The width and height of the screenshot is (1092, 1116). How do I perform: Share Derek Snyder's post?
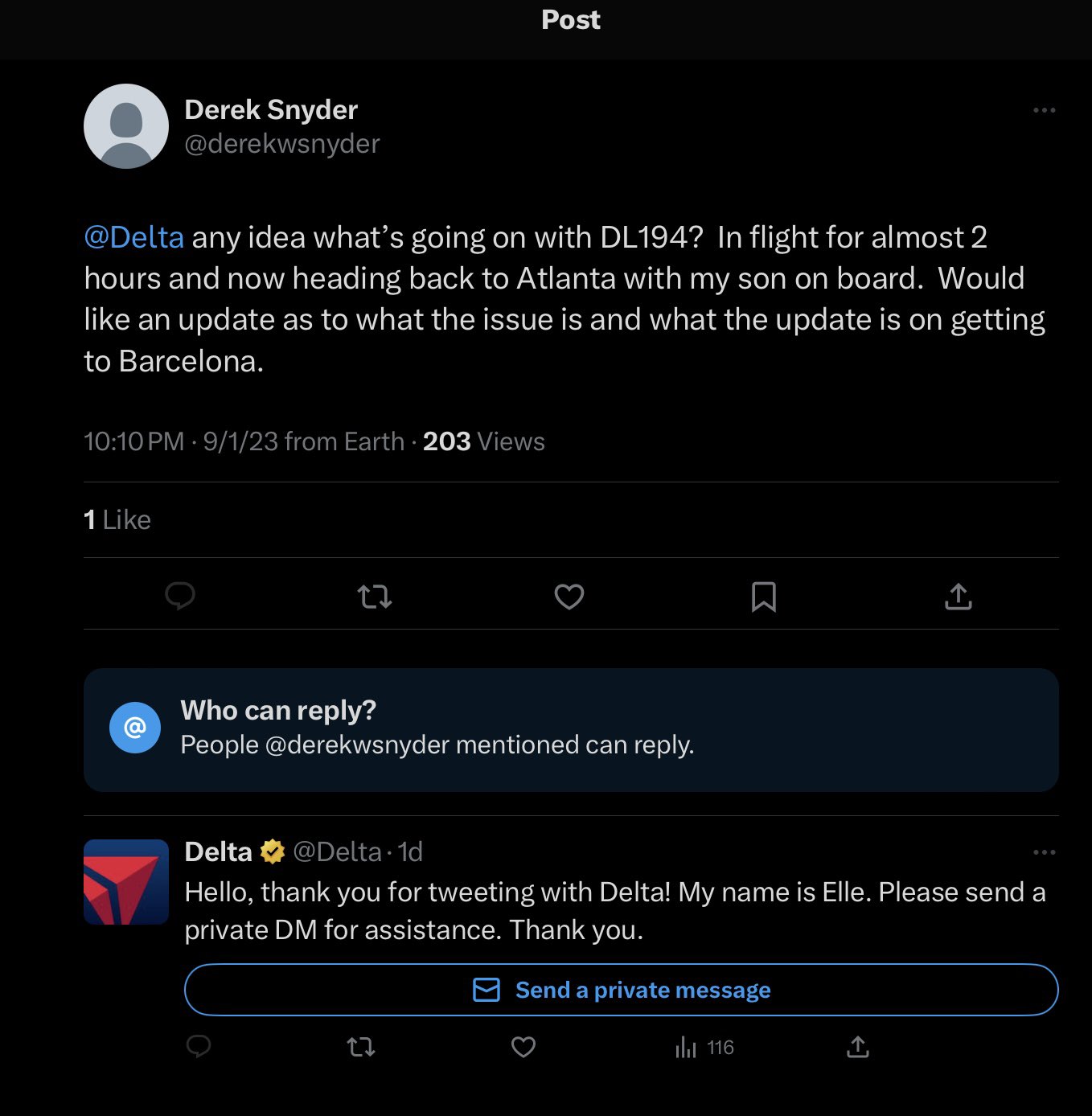click(x=958, y=597)
